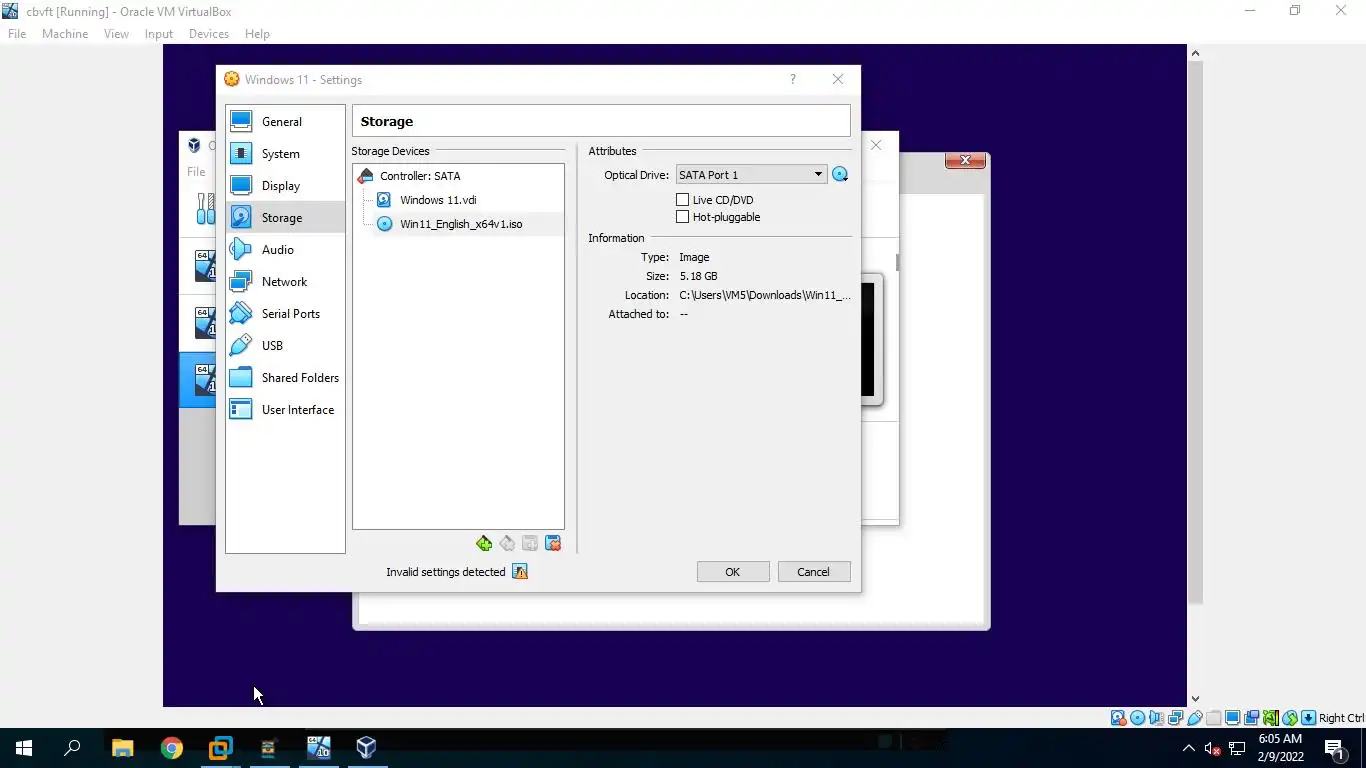Click the disc chooser icon beside Optical Drive
Viewport: 1366px width, 768px height.
[x=840, y=175]
